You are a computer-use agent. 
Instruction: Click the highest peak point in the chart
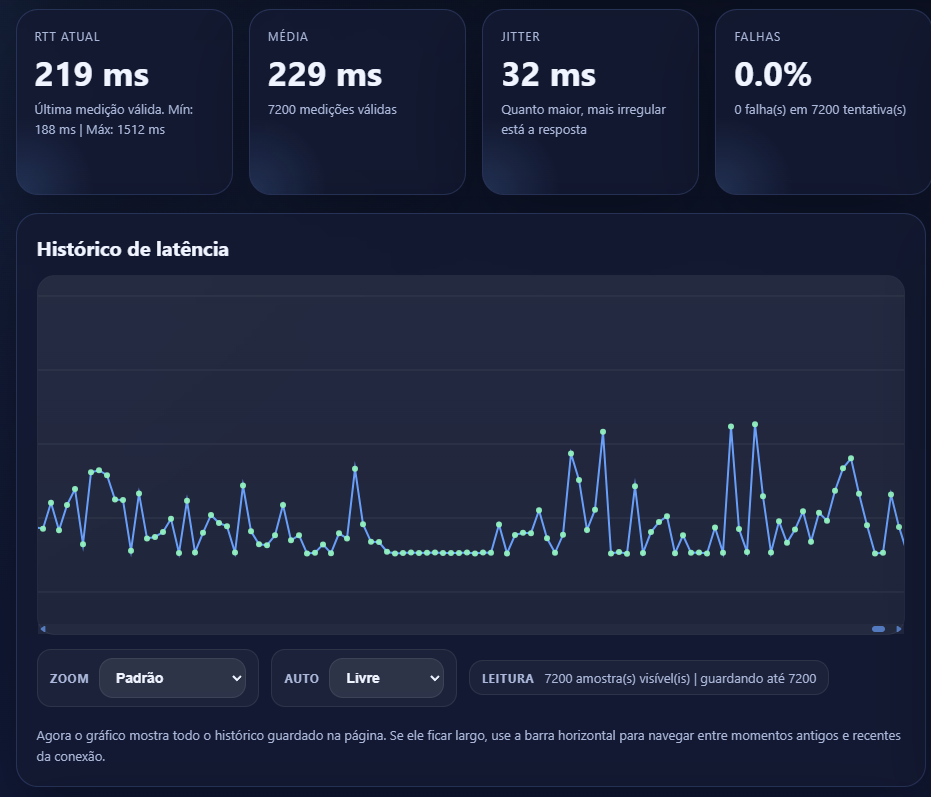[755, 424]
